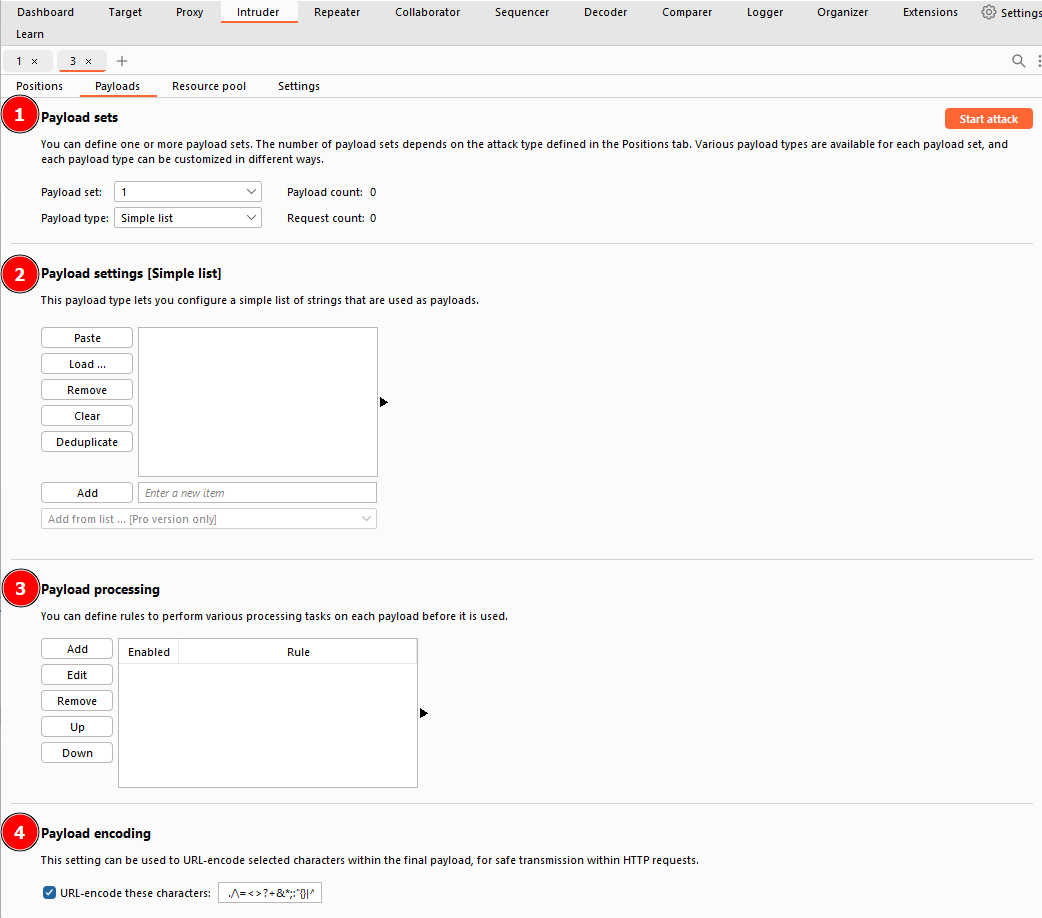1042x918 pixels.
Task: Disable URL-encode these characters
Action: pos(48,892)
